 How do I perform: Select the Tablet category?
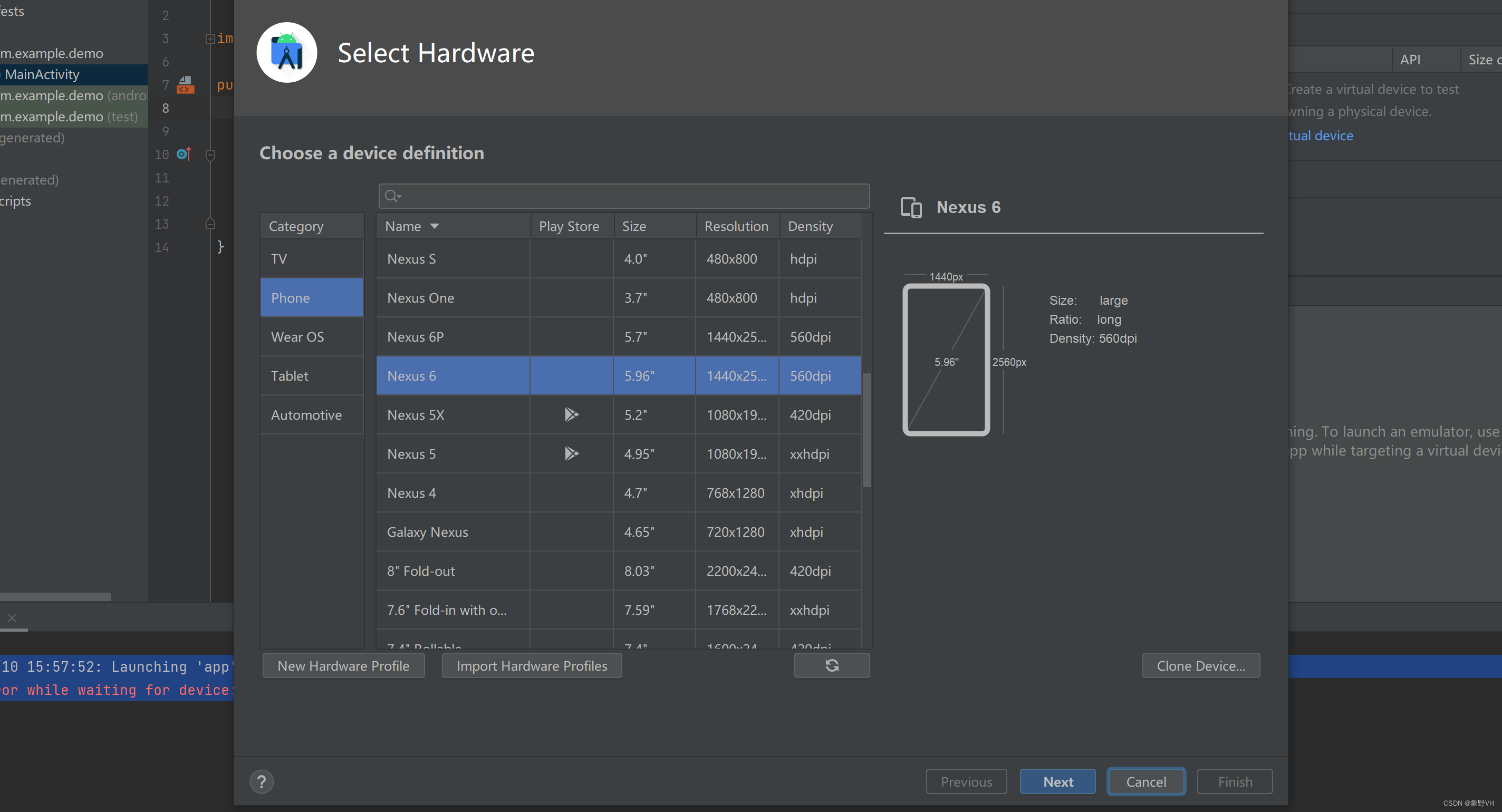(x=290, y=376)
